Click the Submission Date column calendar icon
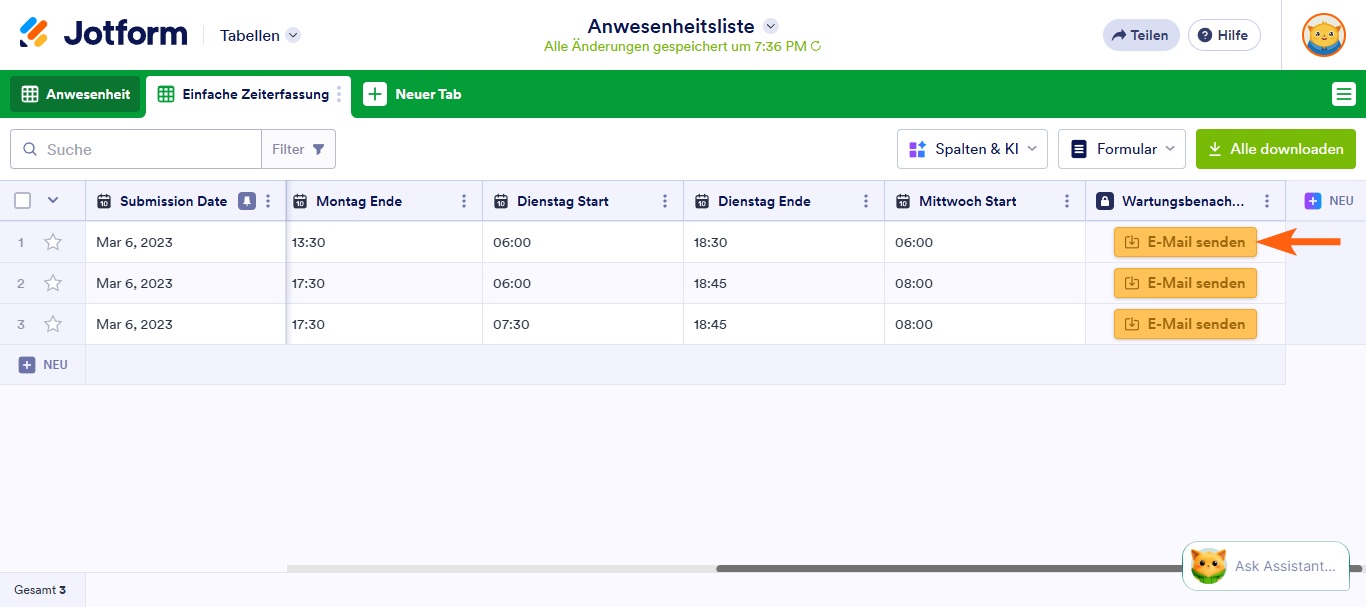Screen dimensions: 1366x607 point(104,201)
